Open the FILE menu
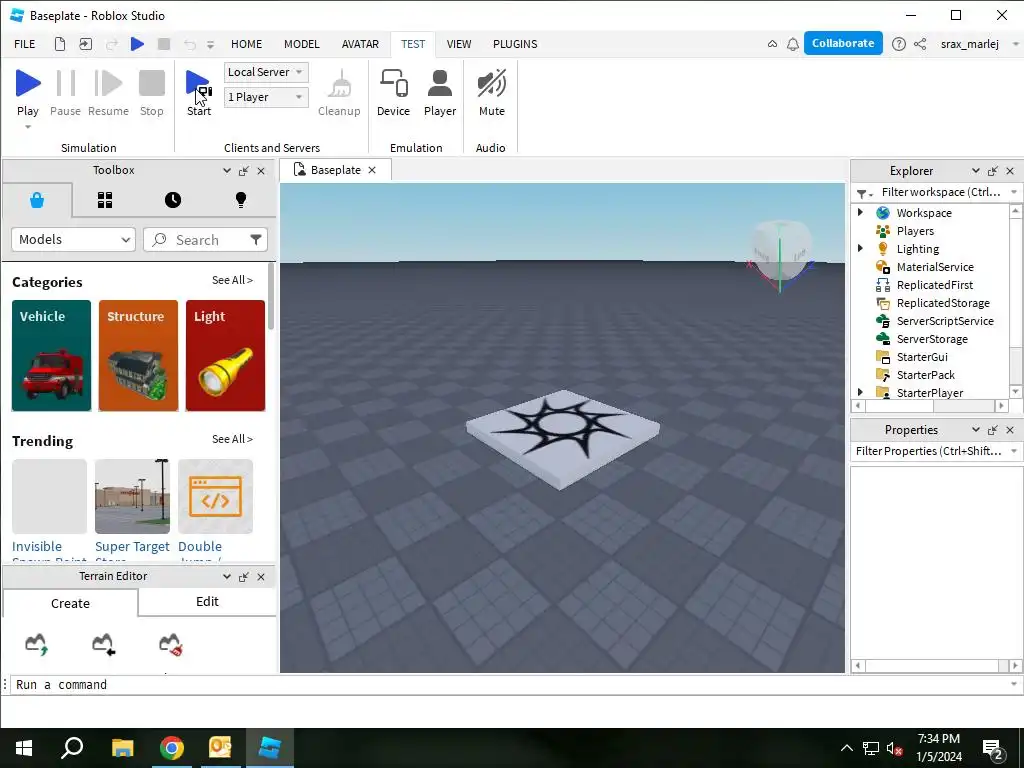Image resolution: width=1024 pixels, height=768 pixels. tap(25, 44)
